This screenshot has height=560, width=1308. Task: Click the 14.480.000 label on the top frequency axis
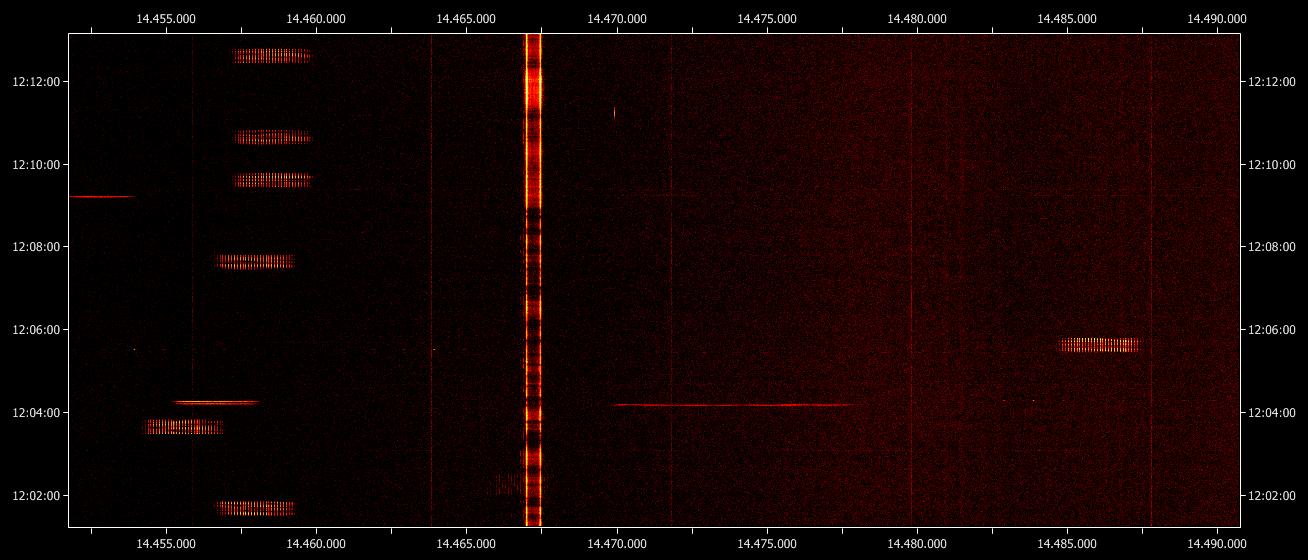(916, 18)
